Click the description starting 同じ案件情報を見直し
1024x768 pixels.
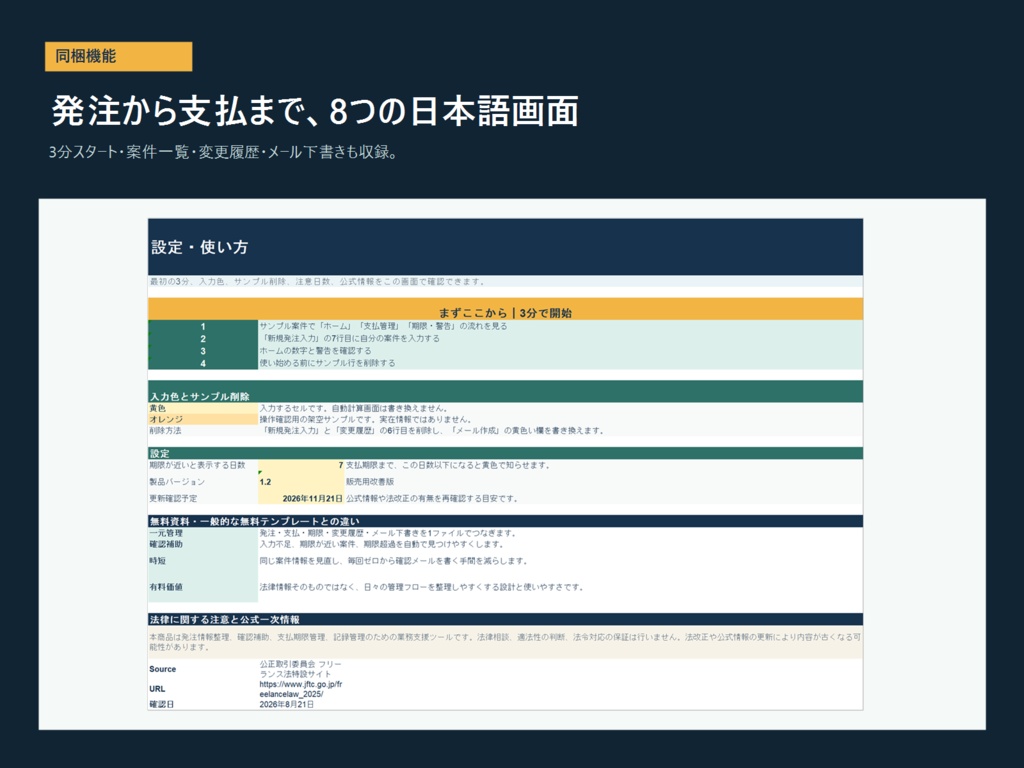coord(394,561)
